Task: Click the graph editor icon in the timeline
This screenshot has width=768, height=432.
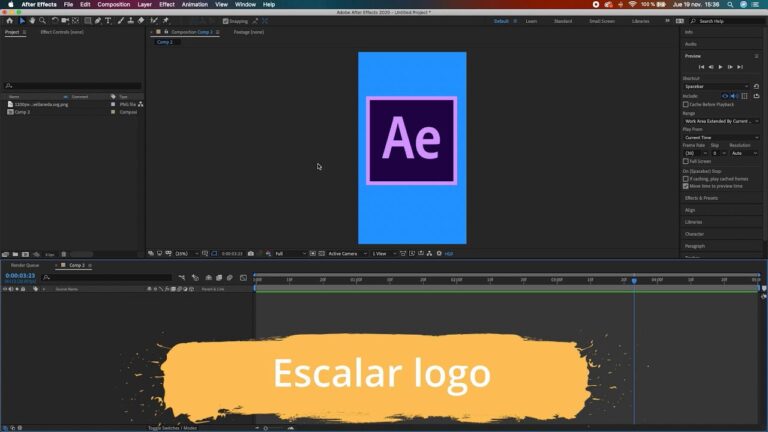Action: pyautogui.click(x=243, y=278)
